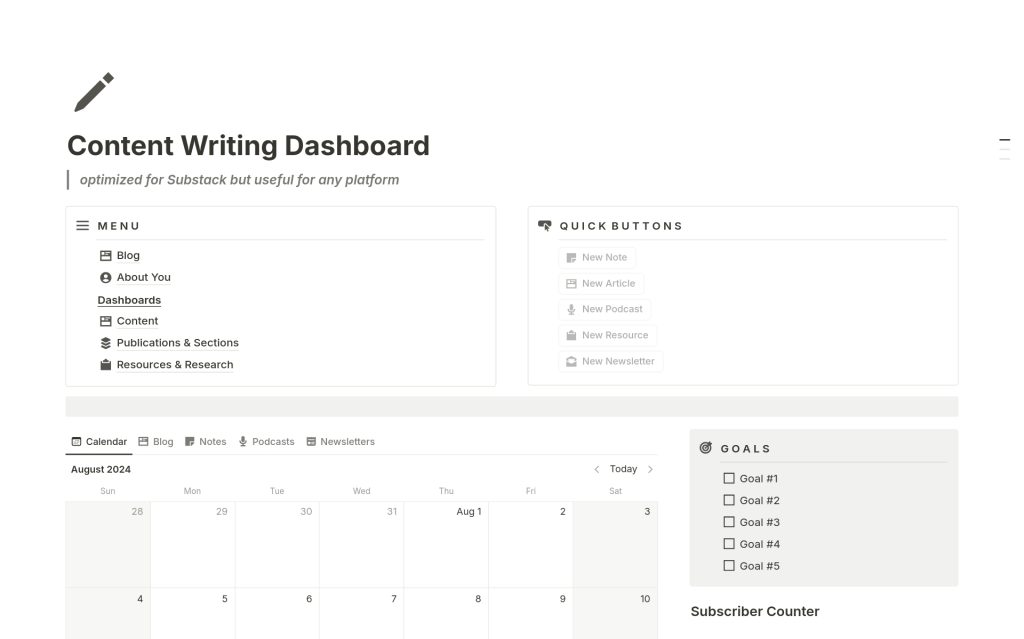
Task: Click the hamburger icon beside MENU
Action: tap(83, 226)
